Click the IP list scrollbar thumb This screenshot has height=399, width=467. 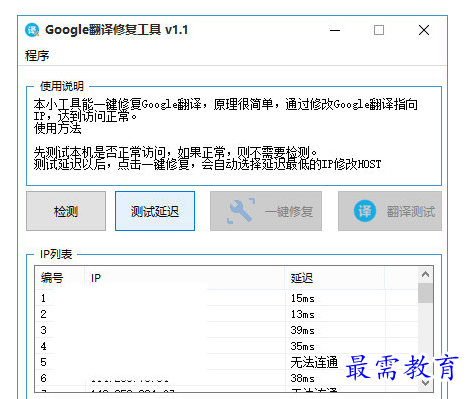pos(425,293)
